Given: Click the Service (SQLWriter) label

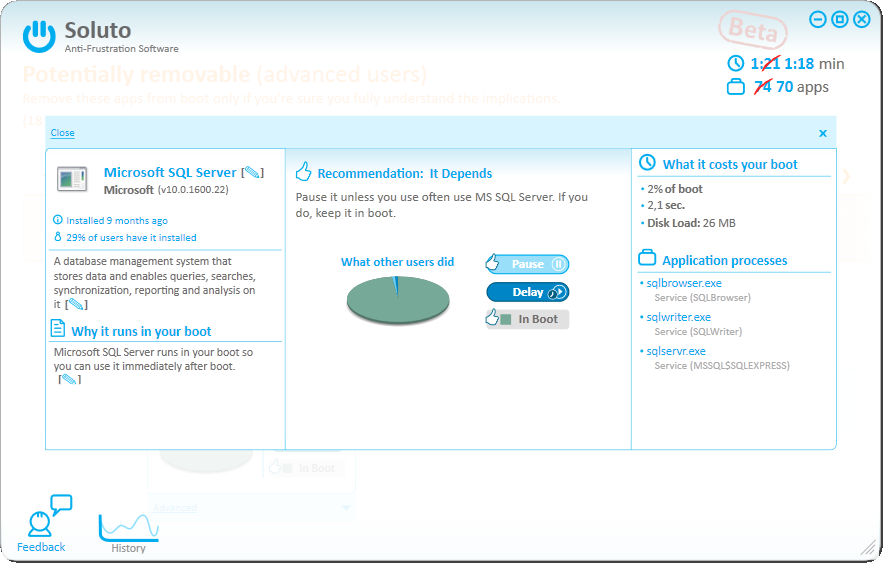Looking at the screenshot, I should (698, 332).
